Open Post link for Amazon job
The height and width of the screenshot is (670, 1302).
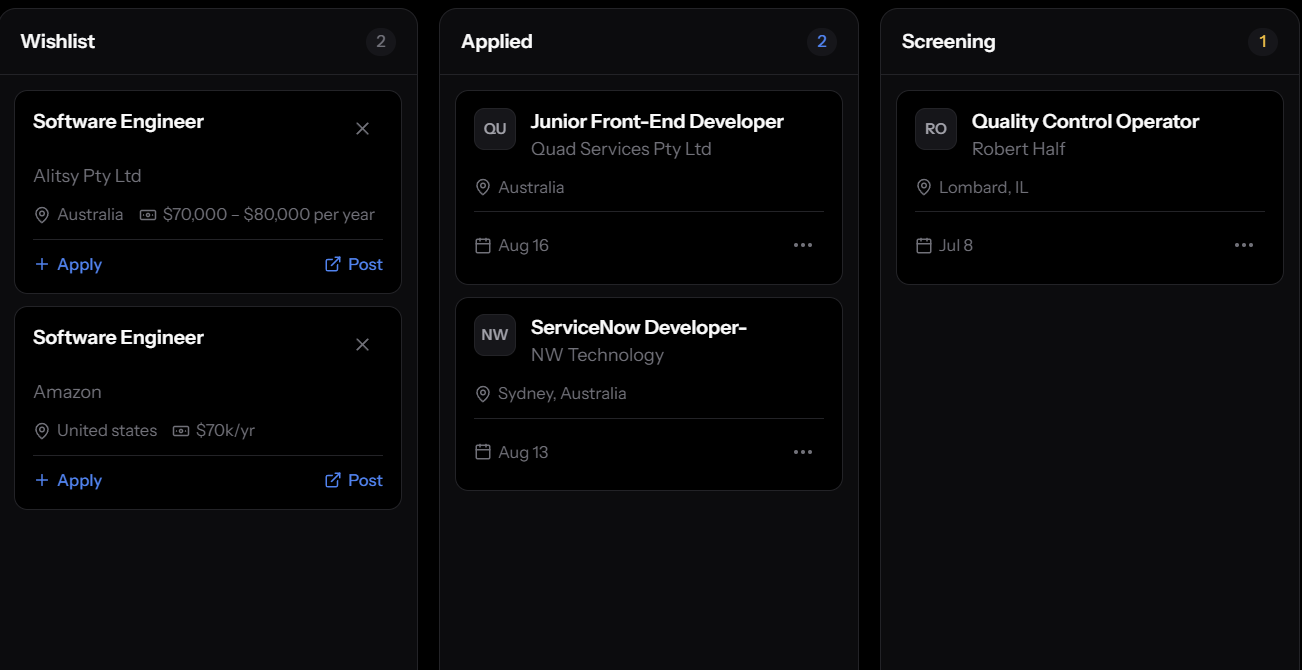pyautogui.click(x=354, y=481)
